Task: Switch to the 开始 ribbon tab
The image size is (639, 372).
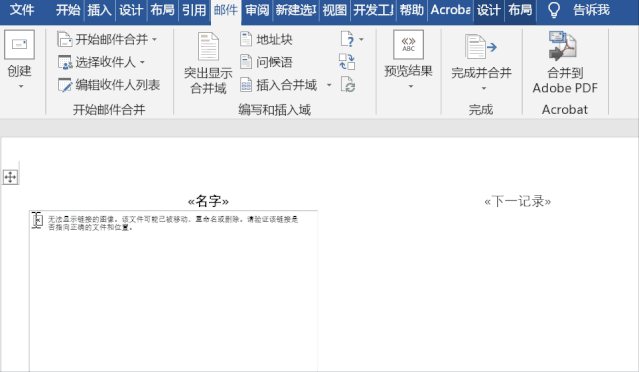Action: pyautogui.click(x=68, y=10)
